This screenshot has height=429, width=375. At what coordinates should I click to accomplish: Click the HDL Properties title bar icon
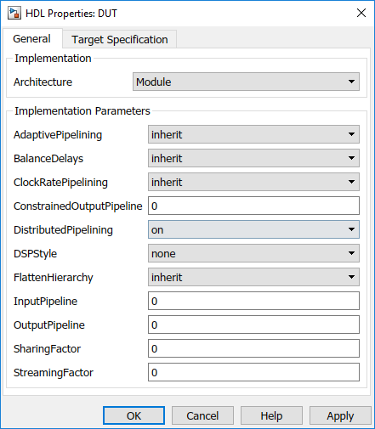tap(14, 13)
